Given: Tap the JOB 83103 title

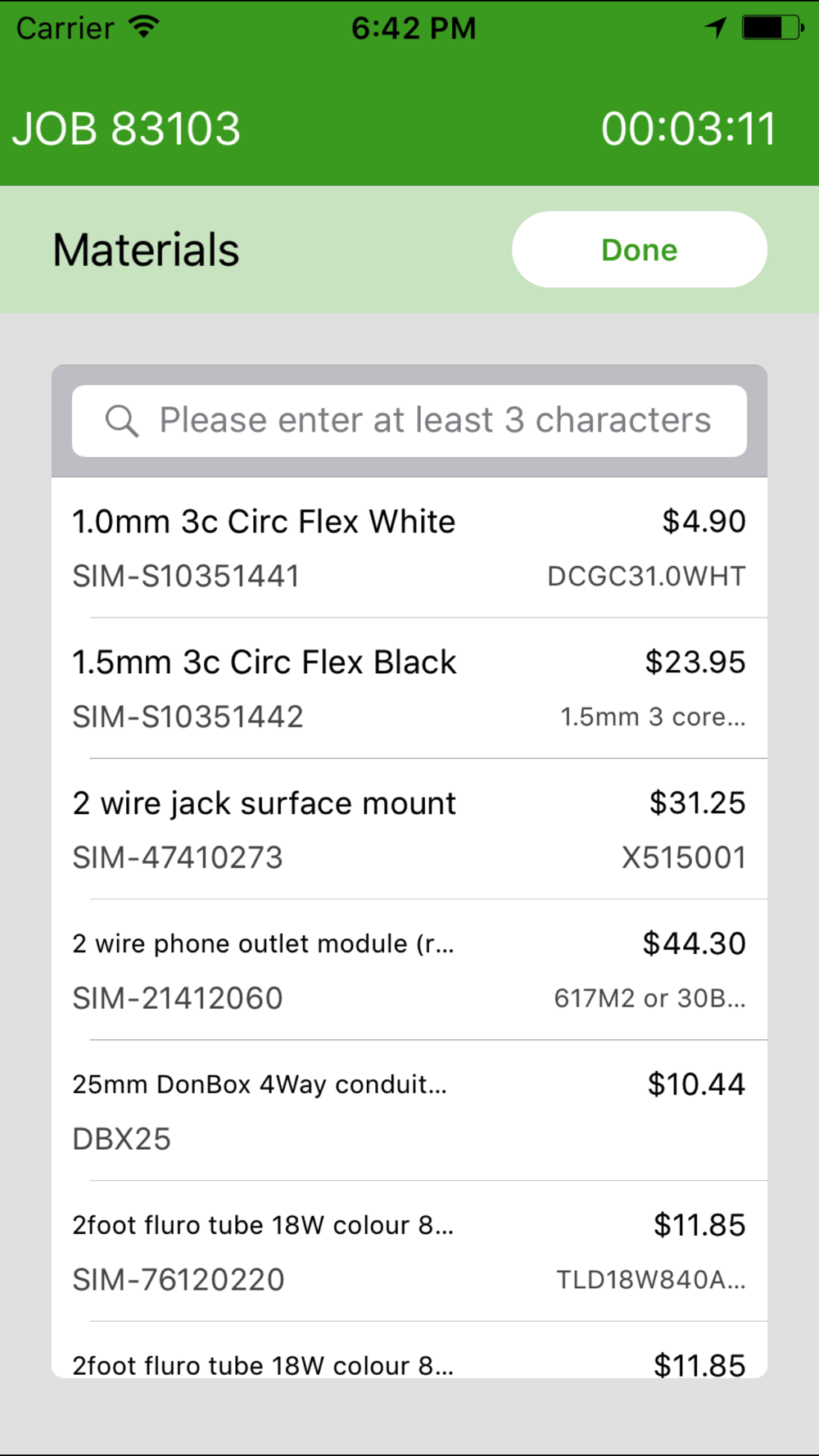Looking at the screenshot, I should coord(127,129).
